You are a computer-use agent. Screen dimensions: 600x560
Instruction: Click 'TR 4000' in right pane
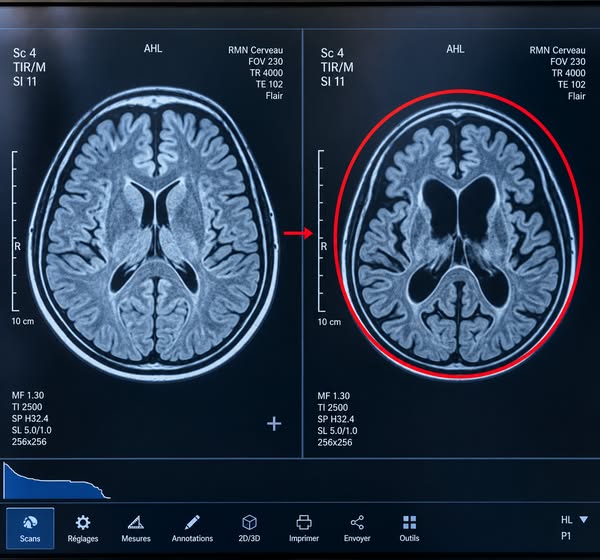(568, 73)
